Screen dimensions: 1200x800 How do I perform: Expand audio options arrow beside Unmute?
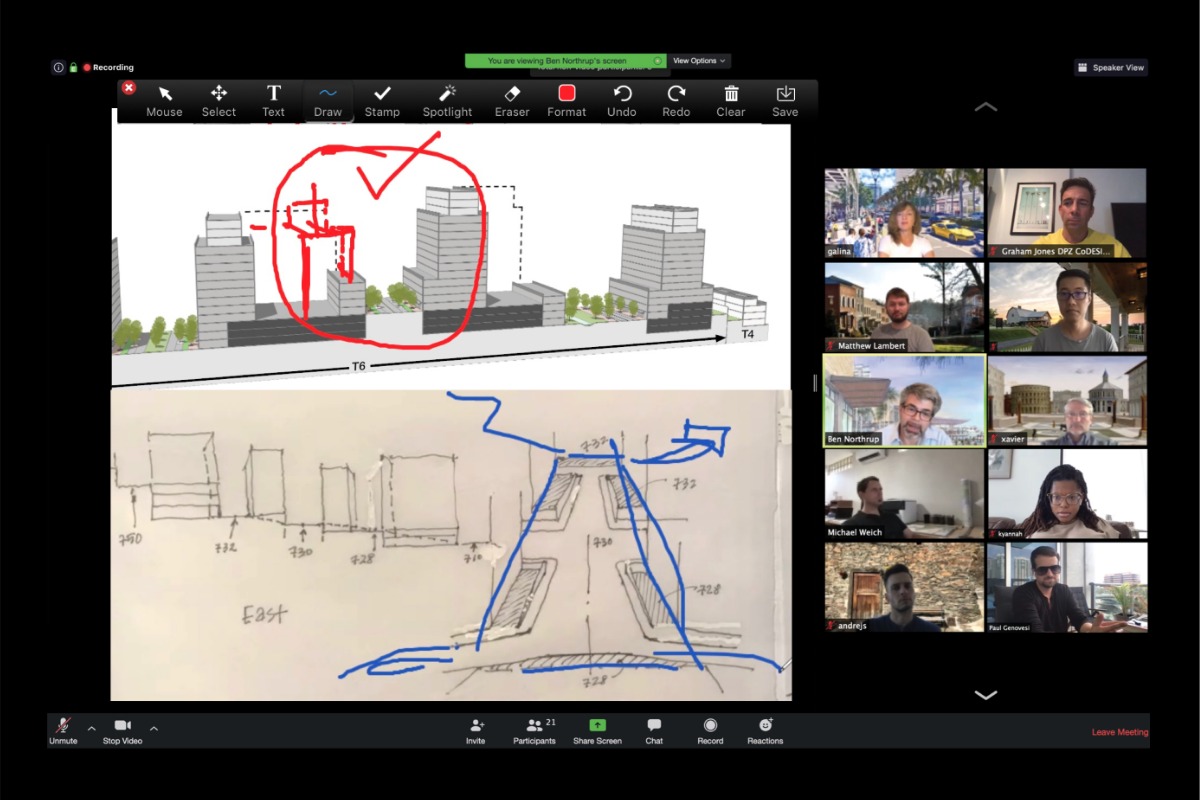[x=92, y=728]
